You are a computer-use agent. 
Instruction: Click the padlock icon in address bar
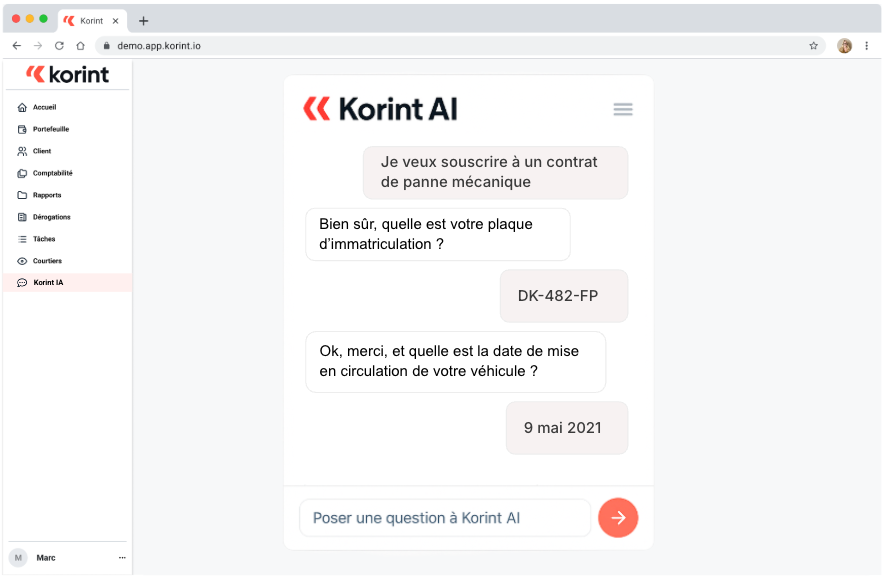pos(106,45)
